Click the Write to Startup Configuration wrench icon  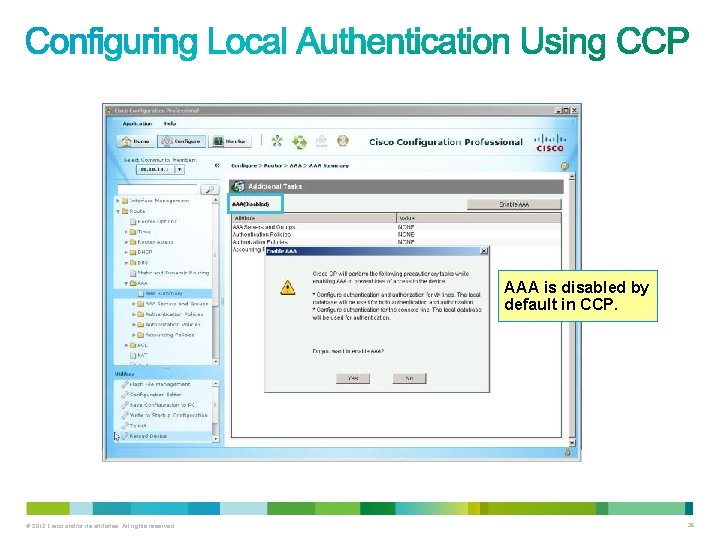(x=125, y=415)
